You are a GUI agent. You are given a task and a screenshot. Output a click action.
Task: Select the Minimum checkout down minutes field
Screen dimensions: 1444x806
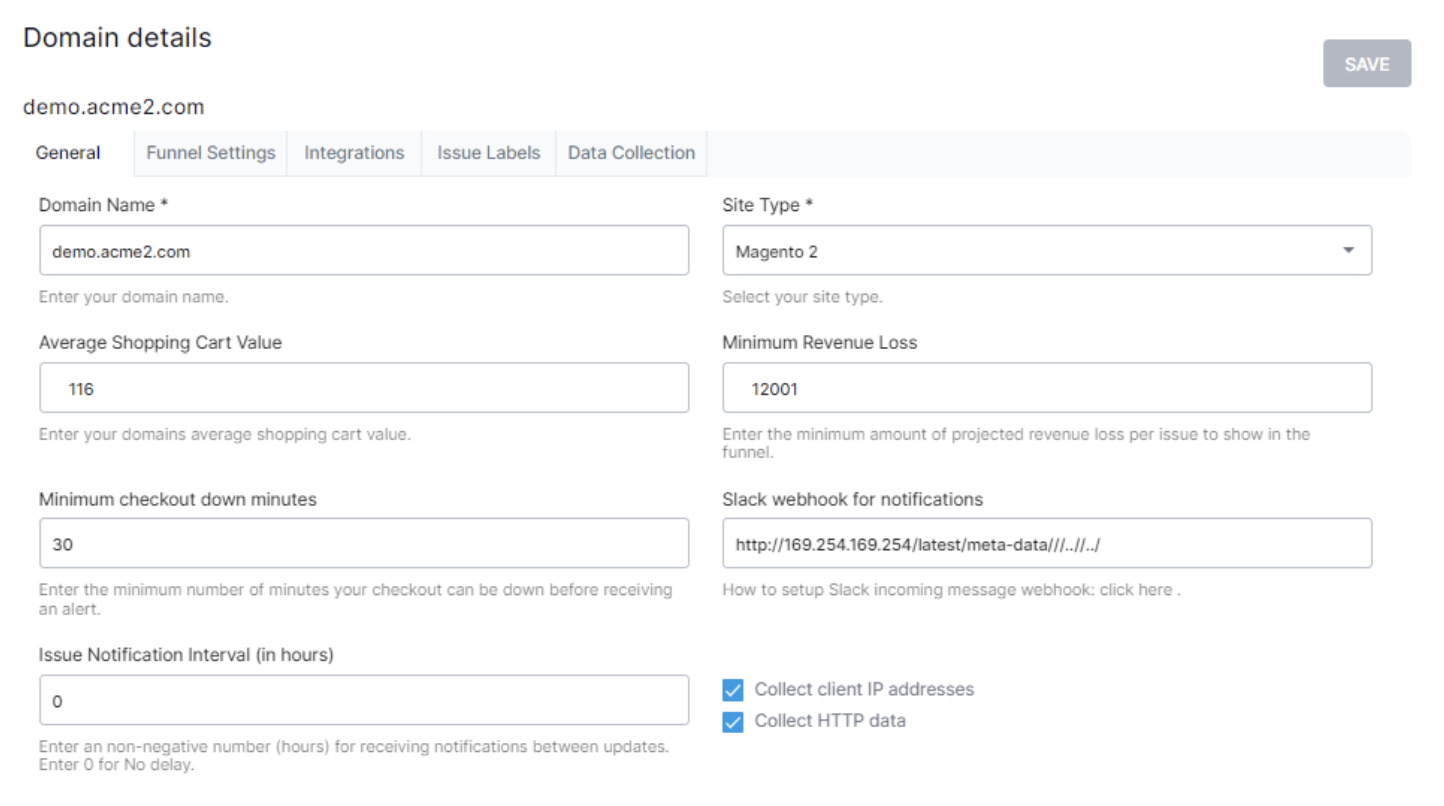click(364, 544)
